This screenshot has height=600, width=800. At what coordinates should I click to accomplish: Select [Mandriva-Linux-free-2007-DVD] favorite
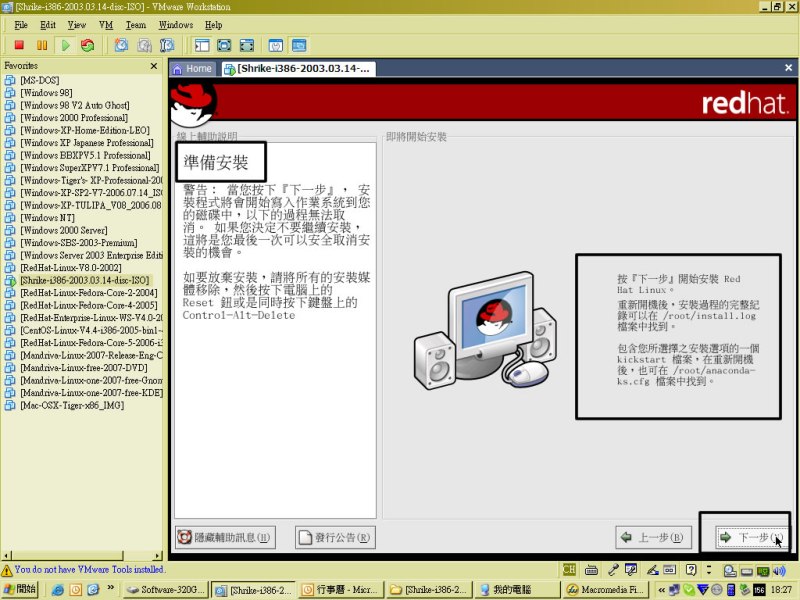click(84, 368)
